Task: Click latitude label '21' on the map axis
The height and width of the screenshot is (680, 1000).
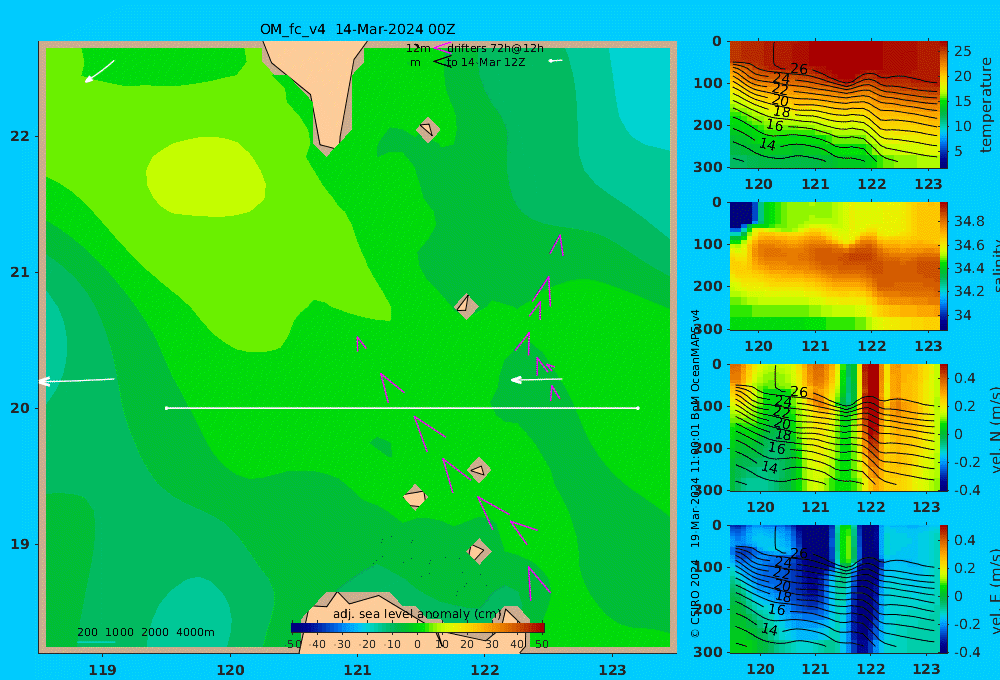Action: point(20,272)
